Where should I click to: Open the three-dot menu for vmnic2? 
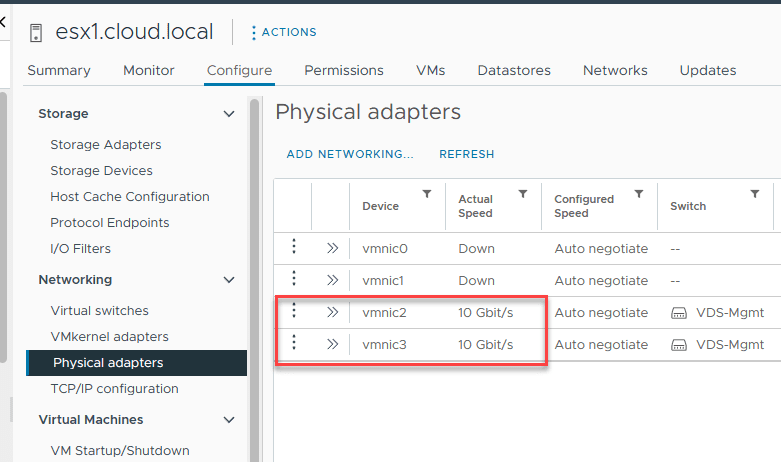(x=294, y=312)
